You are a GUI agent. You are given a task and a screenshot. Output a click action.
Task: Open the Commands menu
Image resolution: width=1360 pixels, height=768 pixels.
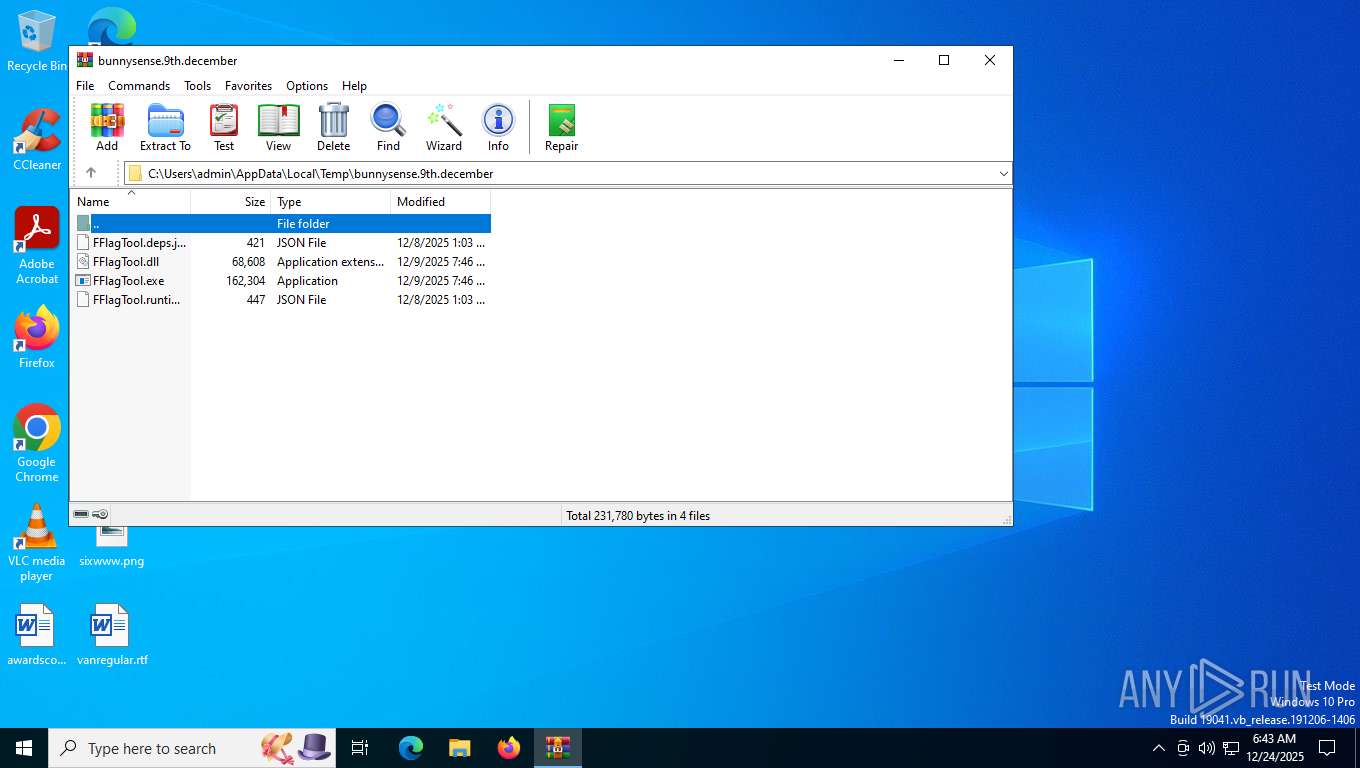coord(139,86)
